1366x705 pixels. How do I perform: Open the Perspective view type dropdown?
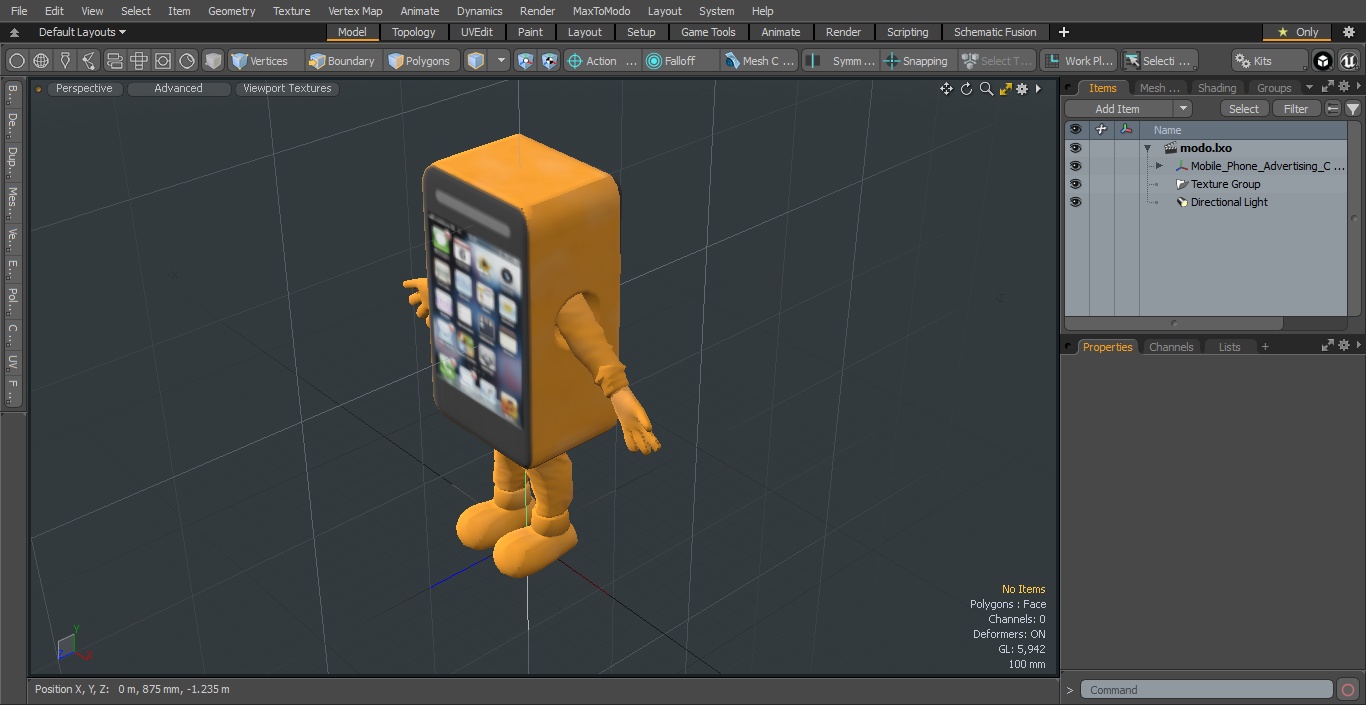tap(84, 88)
